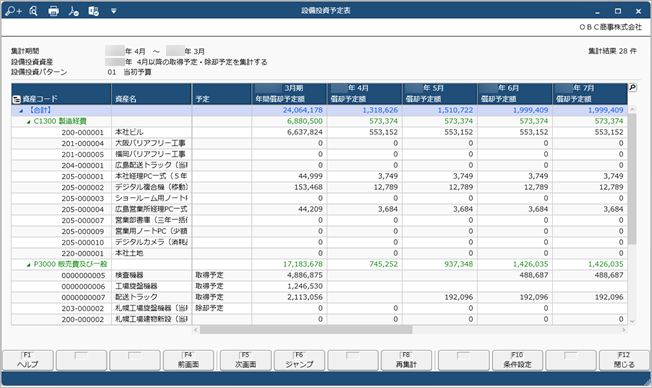Select asset 本社土地
This screenshot has width=652, height=388.
[x=129, y=253]
